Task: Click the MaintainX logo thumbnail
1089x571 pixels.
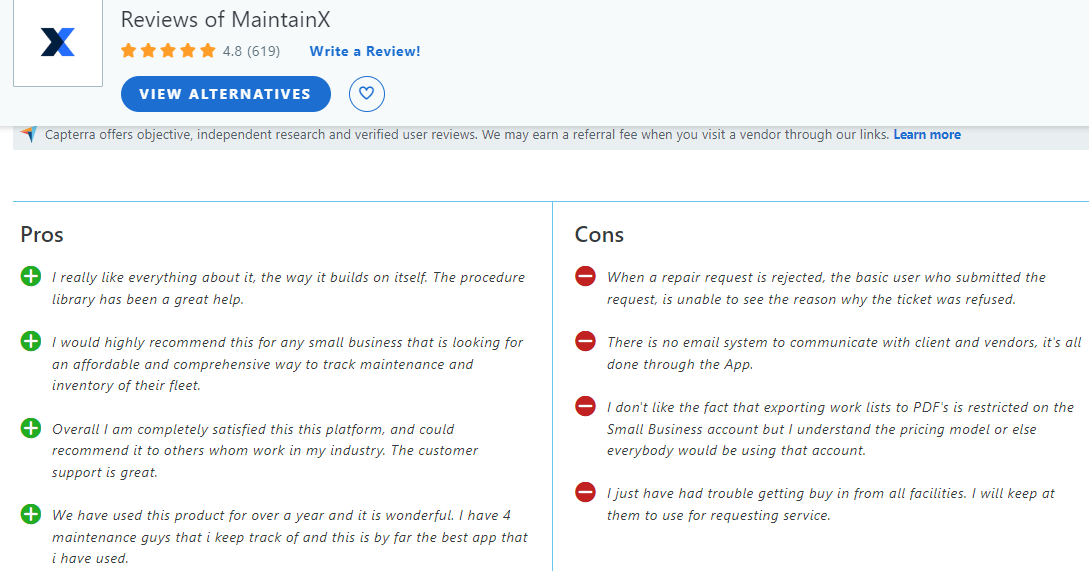Action: [58, 43]
